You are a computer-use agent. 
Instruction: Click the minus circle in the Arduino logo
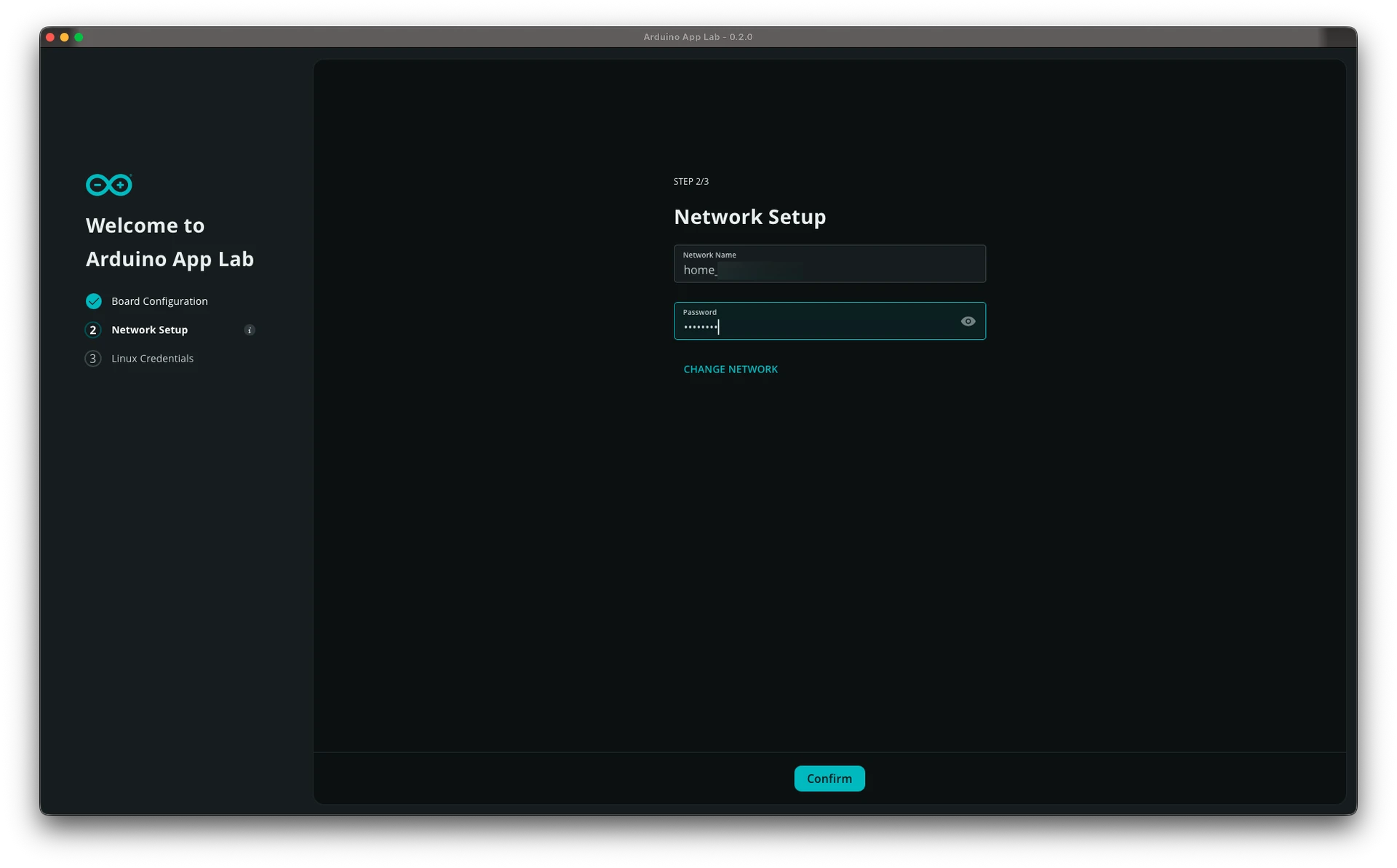(97, 185)
